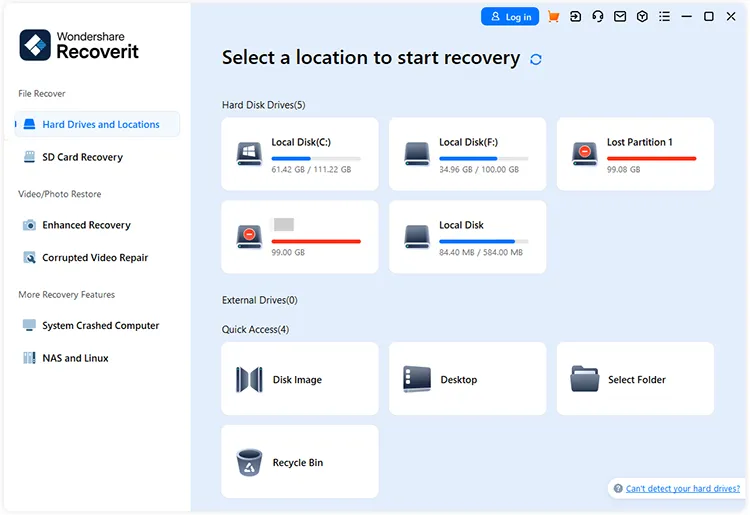The height and width of the screenshot is (515, 750).
Task: Click the "External Drives(0)" heading
Action: pyautogui.click(x=259, y=300)
